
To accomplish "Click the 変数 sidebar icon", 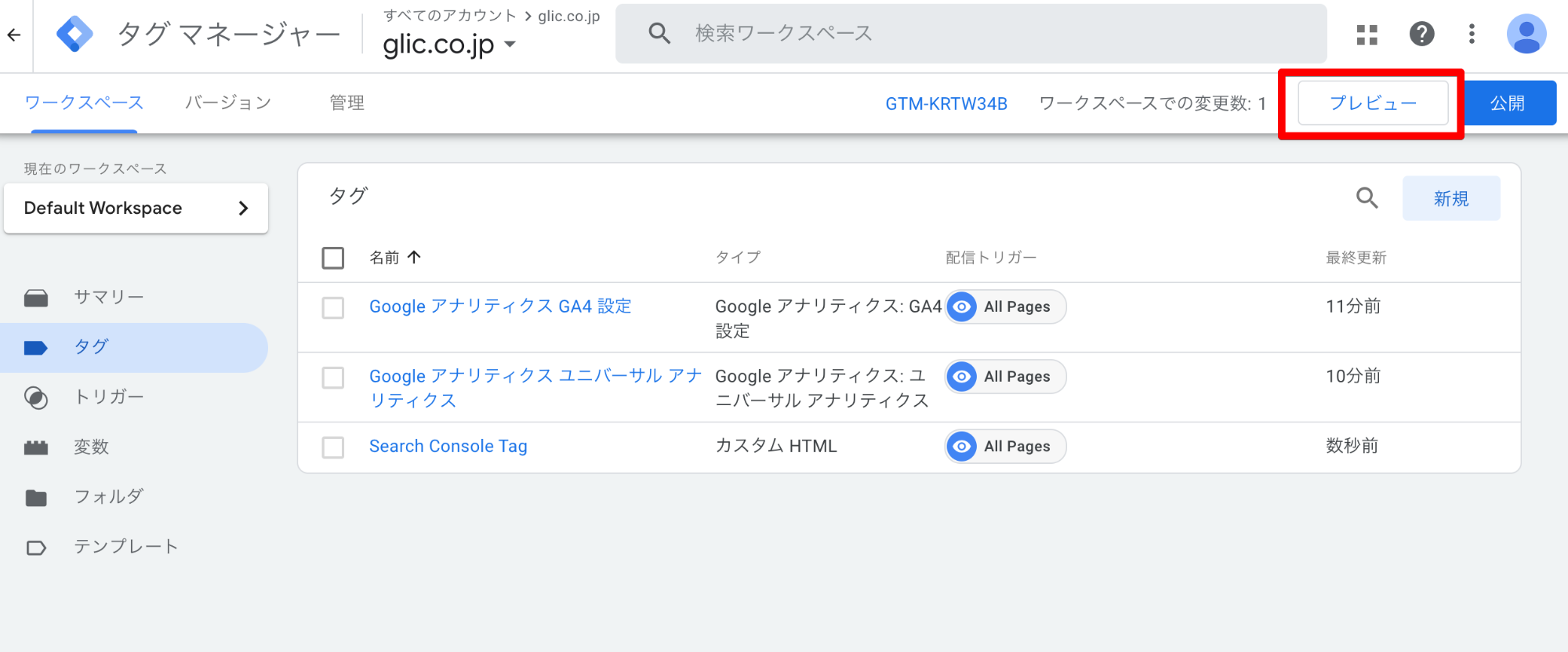I will [36, 447].
